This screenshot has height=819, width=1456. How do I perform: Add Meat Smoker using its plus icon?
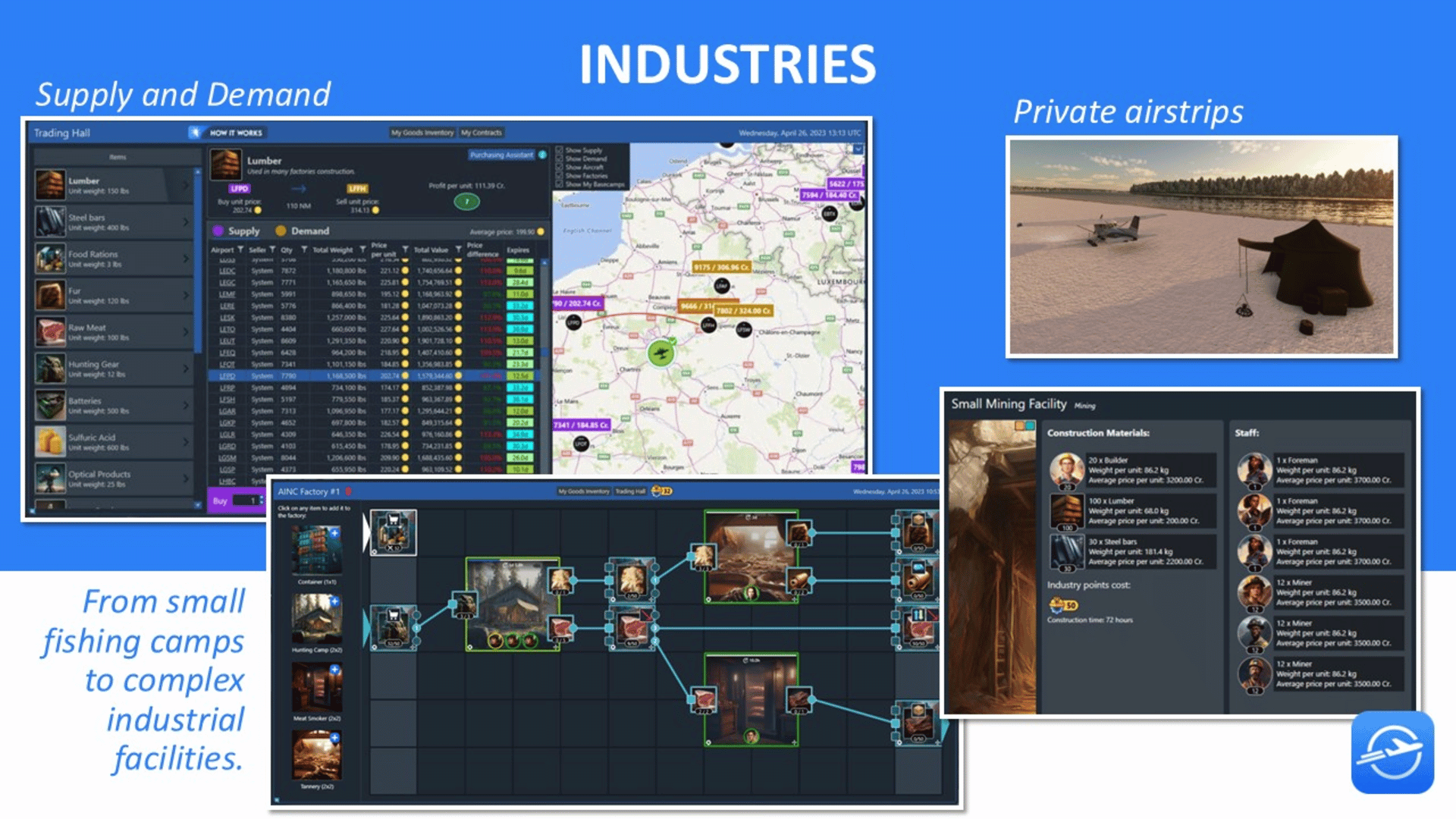click(334, 670)
